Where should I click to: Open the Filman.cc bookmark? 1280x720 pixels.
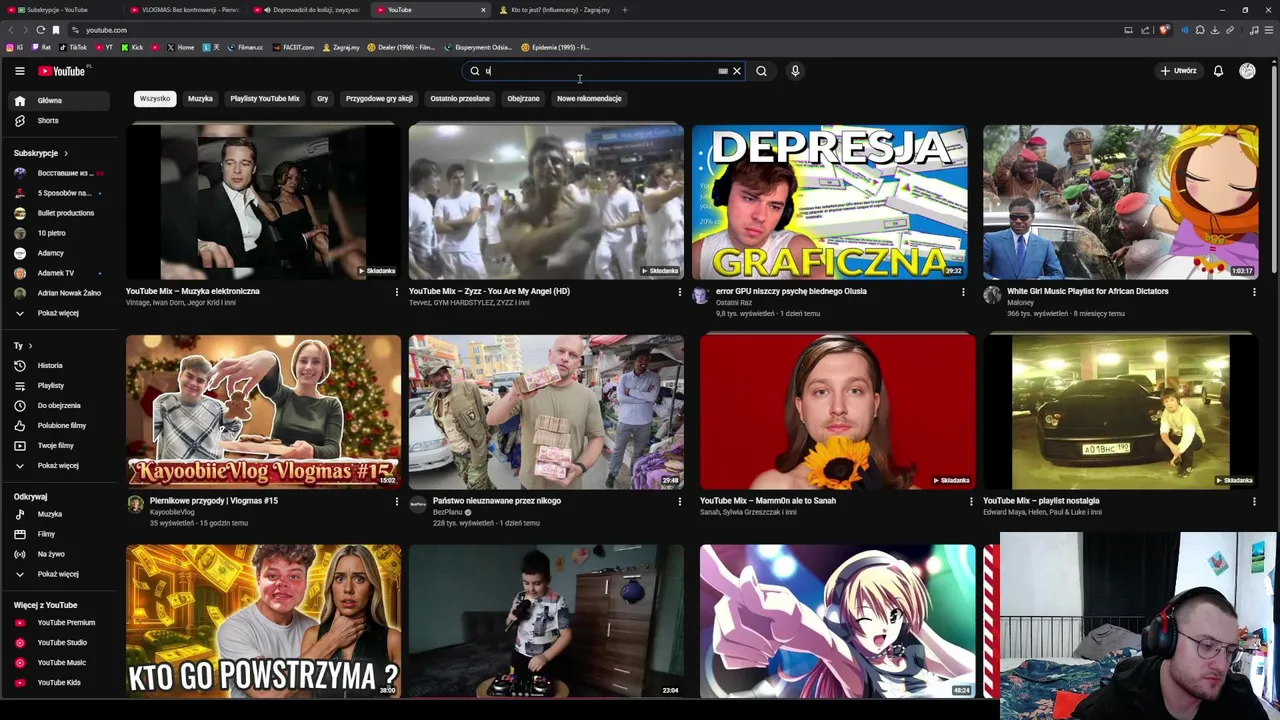[246, 47]
